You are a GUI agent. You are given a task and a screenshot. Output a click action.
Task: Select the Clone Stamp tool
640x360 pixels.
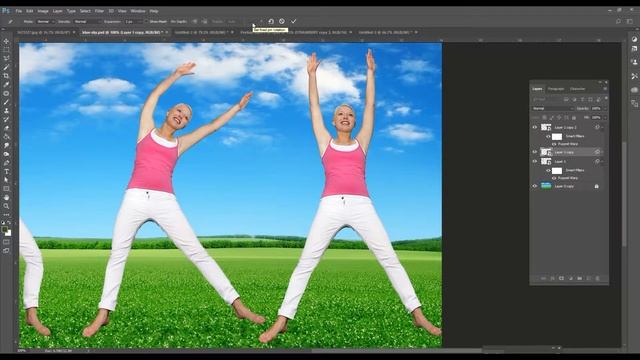(6, 111)
